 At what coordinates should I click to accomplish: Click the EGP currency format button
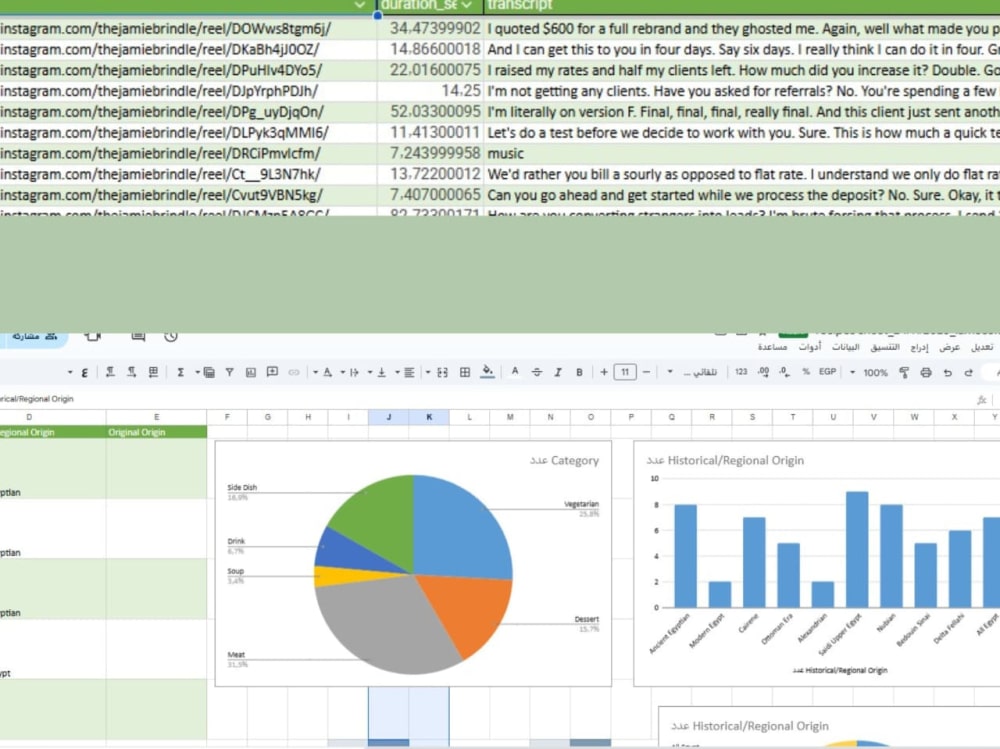pyautogui.click(x=827, y=371)
